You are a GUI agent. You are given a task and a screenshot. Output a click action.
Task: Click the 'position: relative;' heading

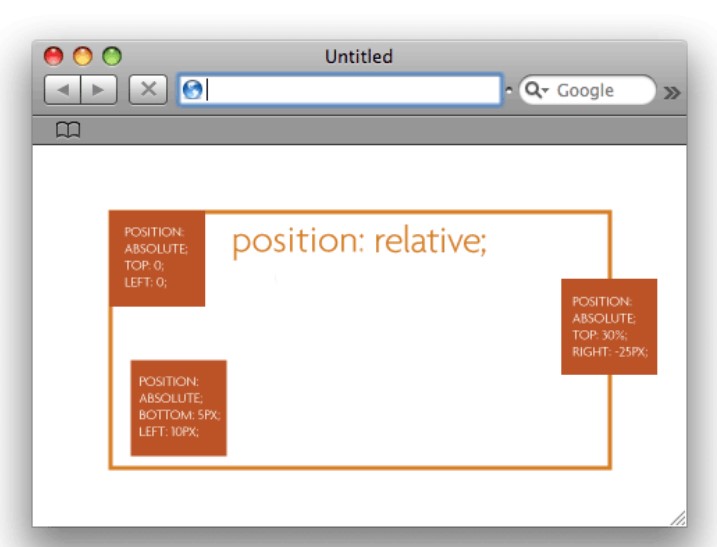(x=359, y=242)
